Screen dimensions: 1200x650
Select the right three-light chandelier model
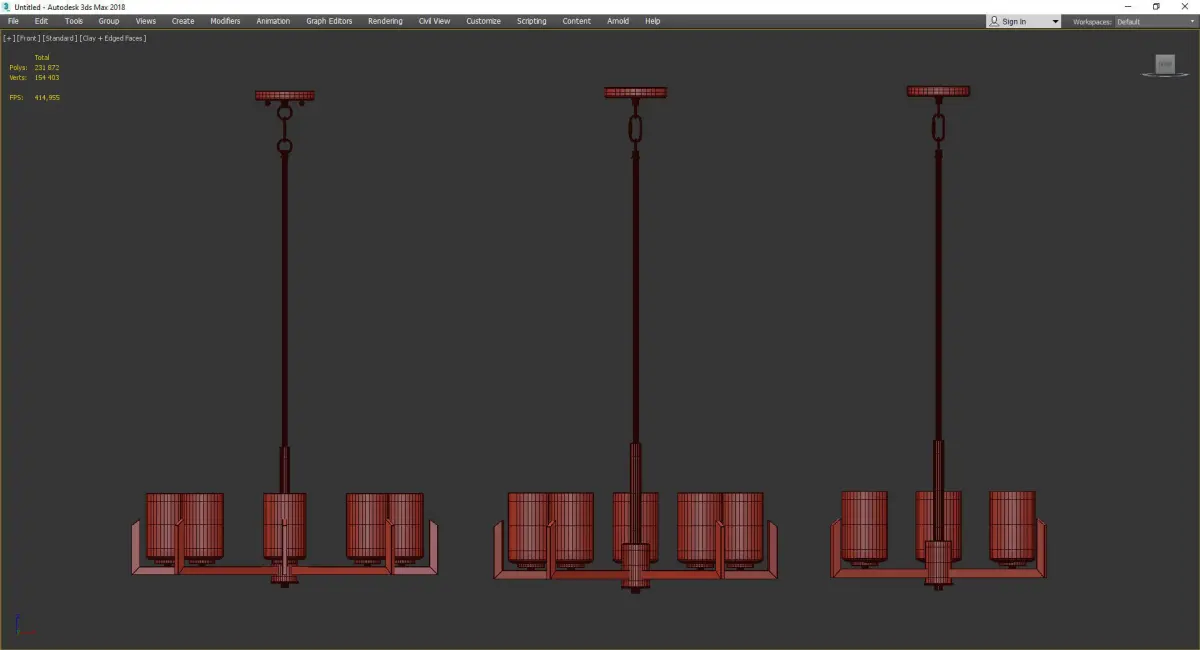938,338
